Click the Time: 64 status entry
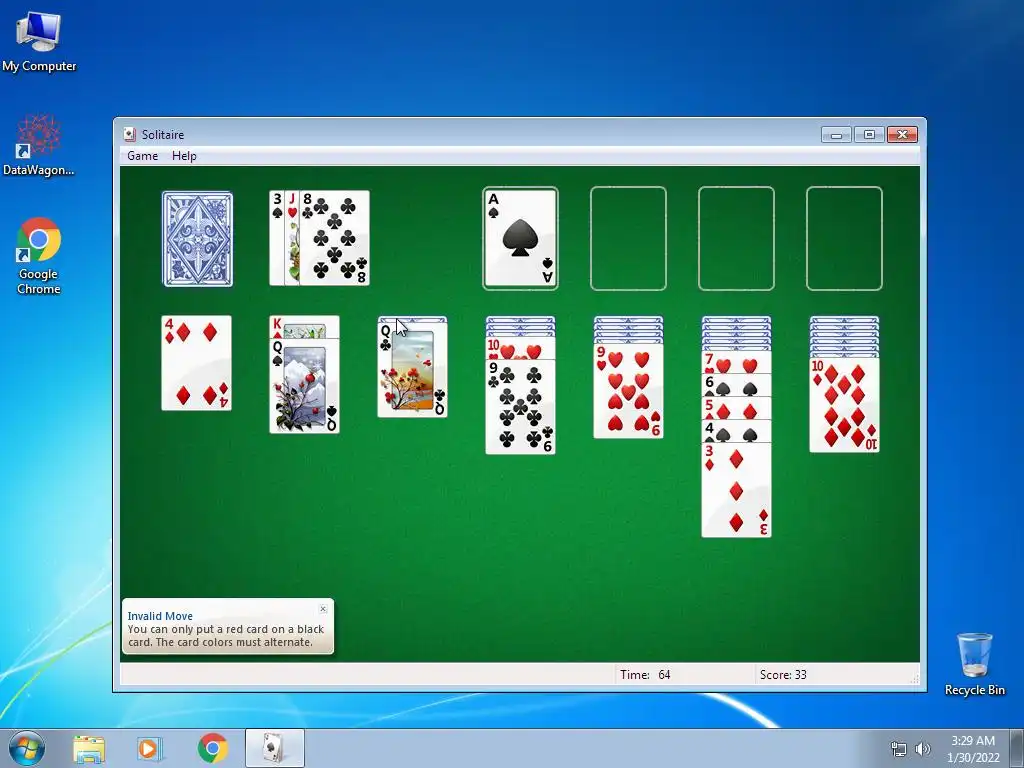 [x=645, y=675]
